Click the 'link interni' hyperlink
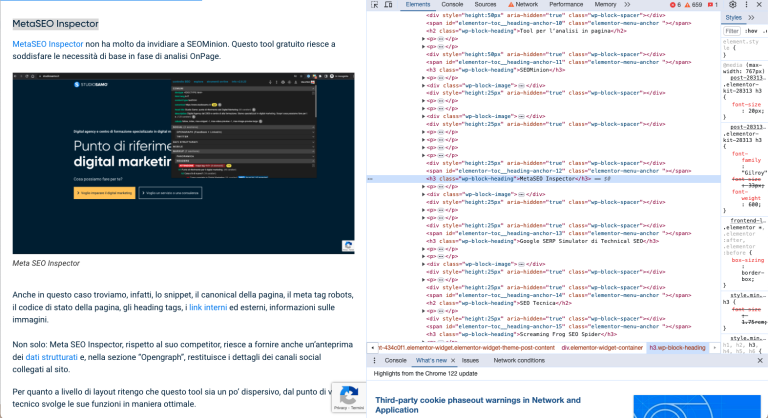 tap(209, 307)
